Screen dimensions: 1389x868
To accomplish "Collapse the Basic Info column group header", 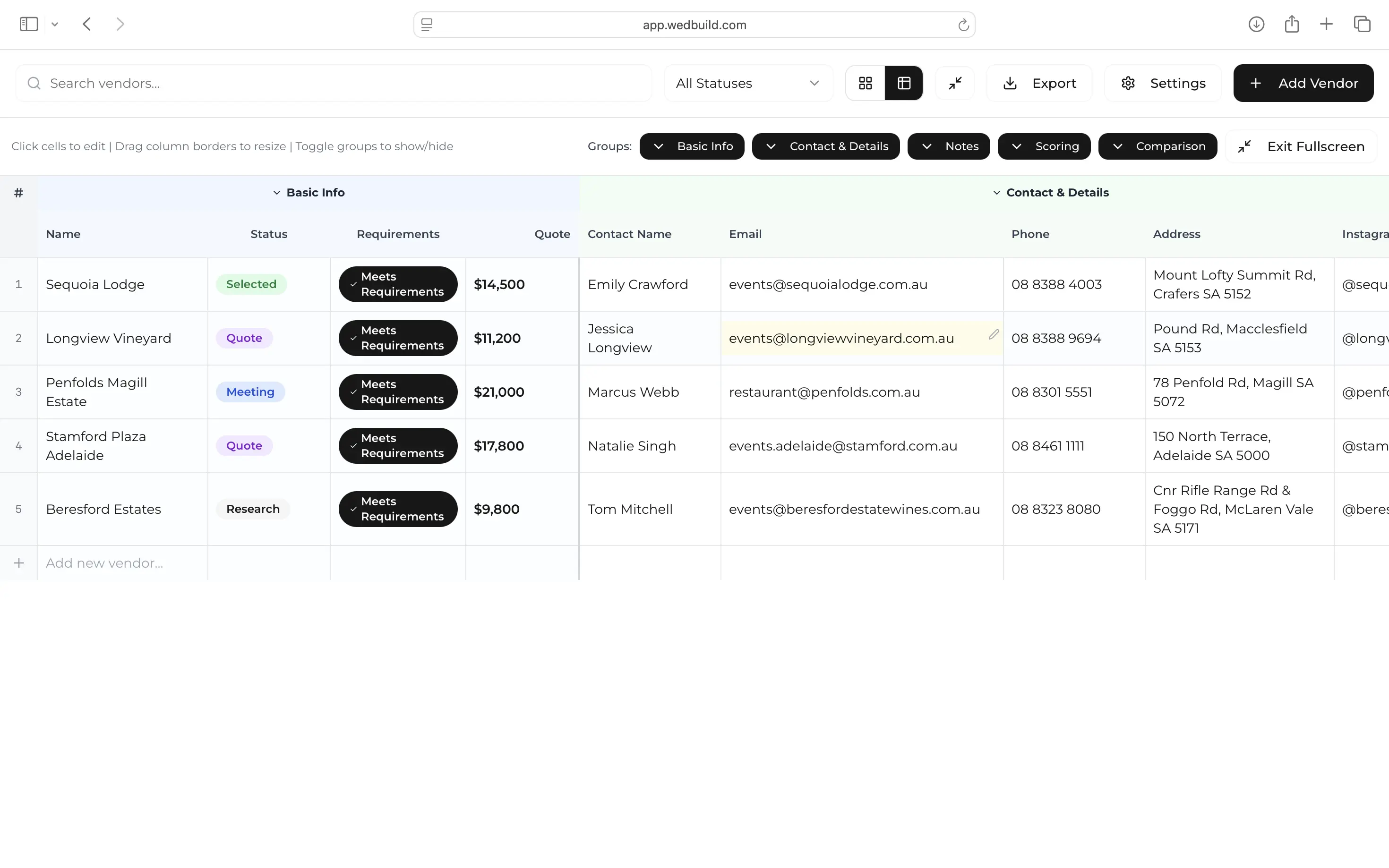I will (309, 193).
